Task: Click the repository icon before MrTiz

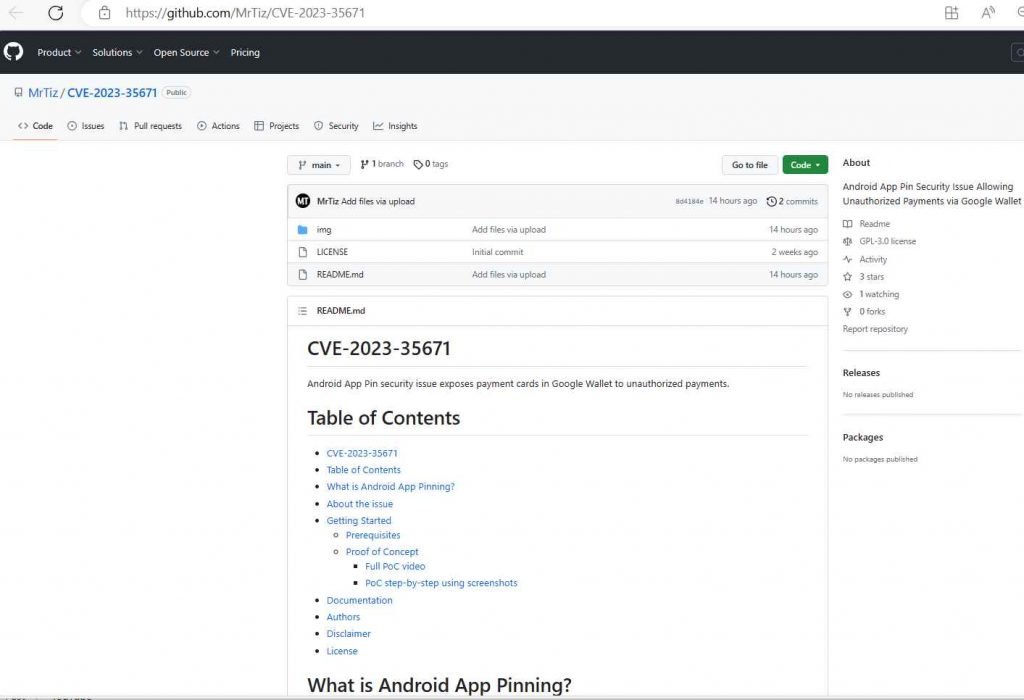Action: (x=18, y=93)
